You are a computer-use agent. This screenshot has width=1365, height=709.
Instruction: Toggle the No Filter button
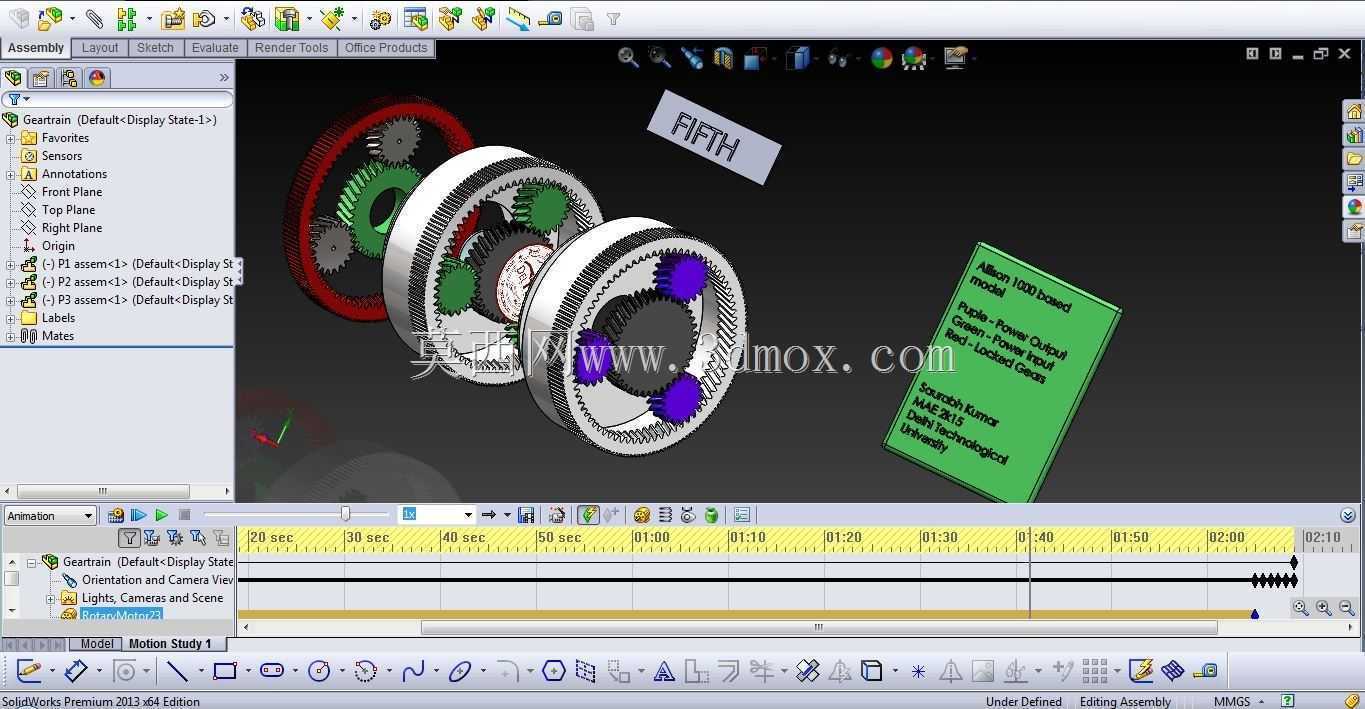[x=129, y=538]
